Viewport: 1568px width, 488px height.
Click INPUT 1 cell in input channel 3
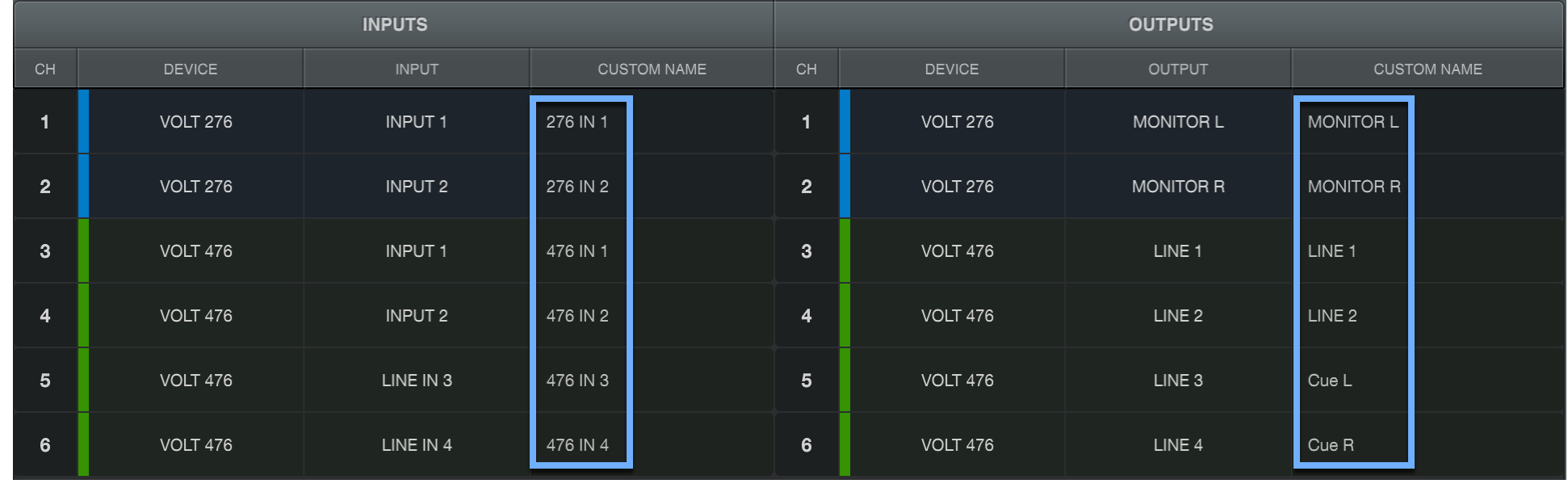pyautogui.click(x=417, y=251)
